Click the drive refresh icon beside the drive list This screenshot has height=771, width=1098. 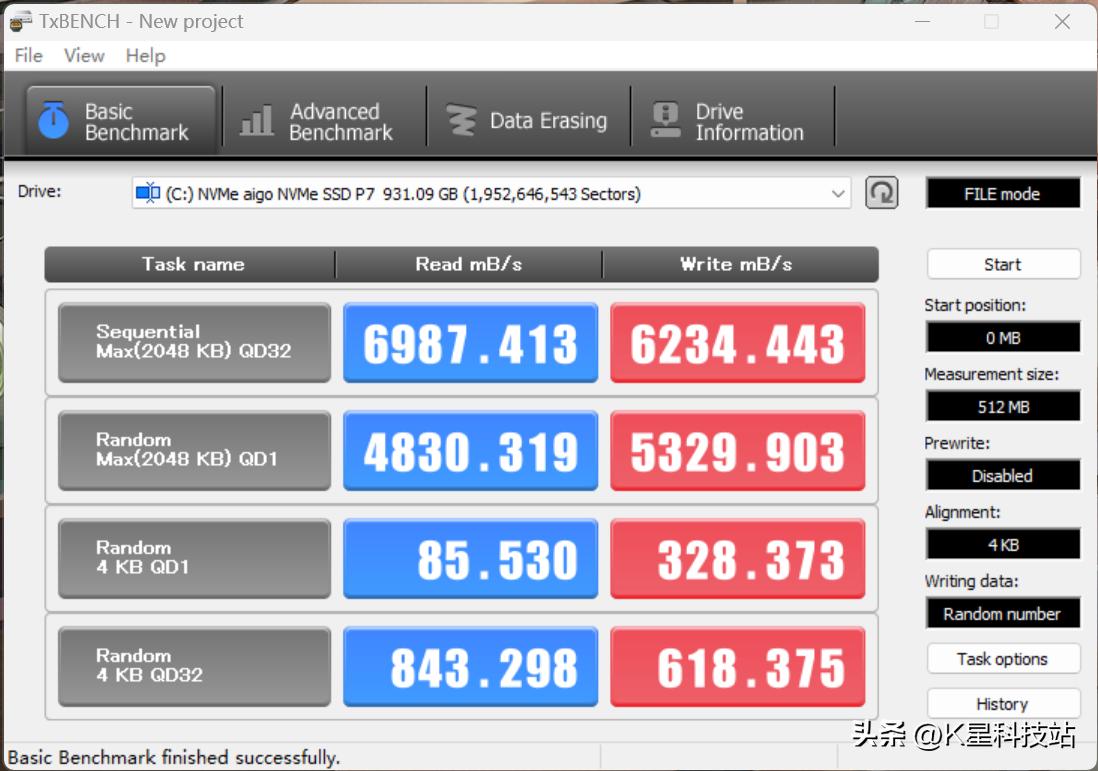click(881, 193)
